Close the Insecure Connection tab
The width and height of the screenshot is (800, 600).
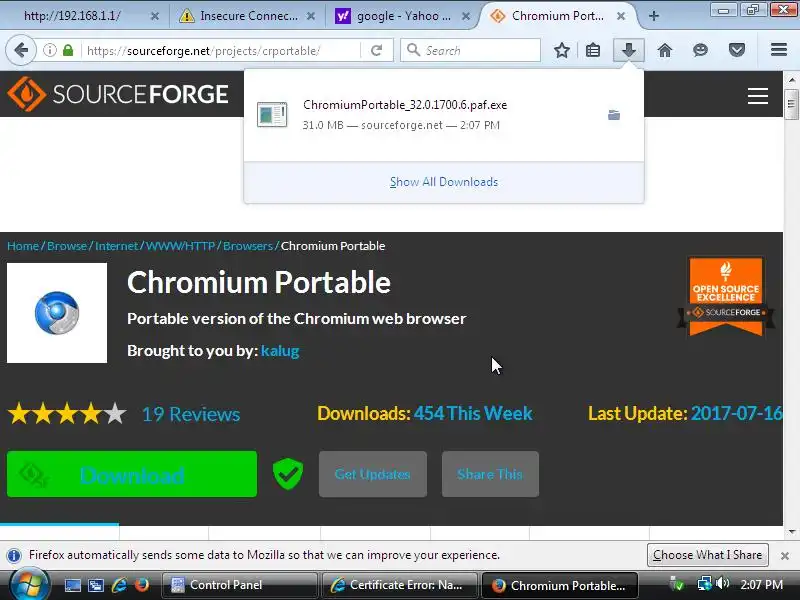(310, 16)
